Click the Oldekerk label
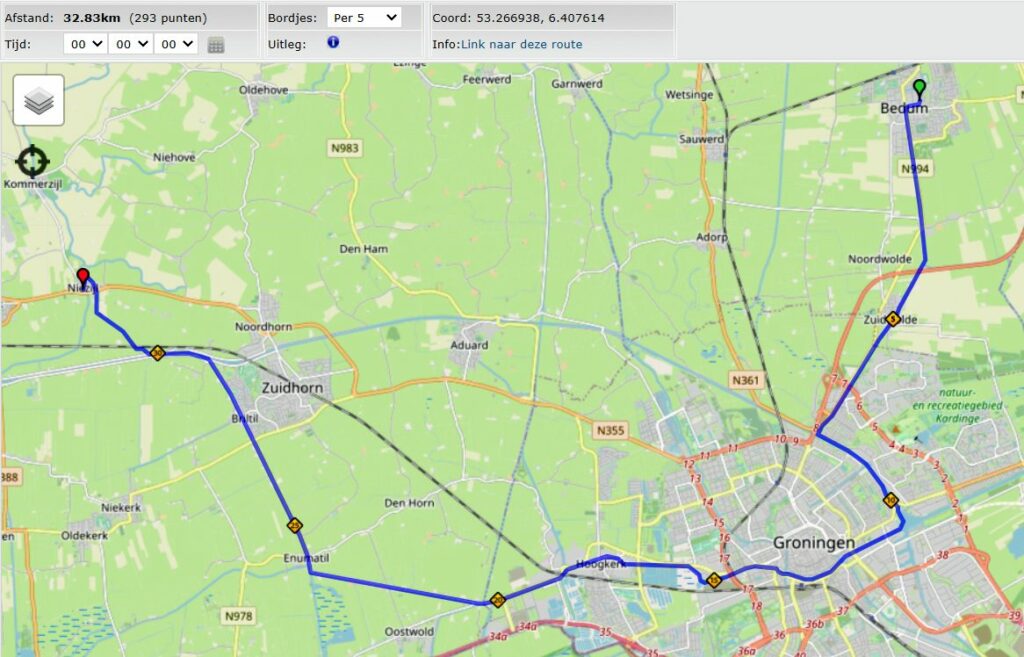The width and height of the screenshot is (1024, 657). 84,536
